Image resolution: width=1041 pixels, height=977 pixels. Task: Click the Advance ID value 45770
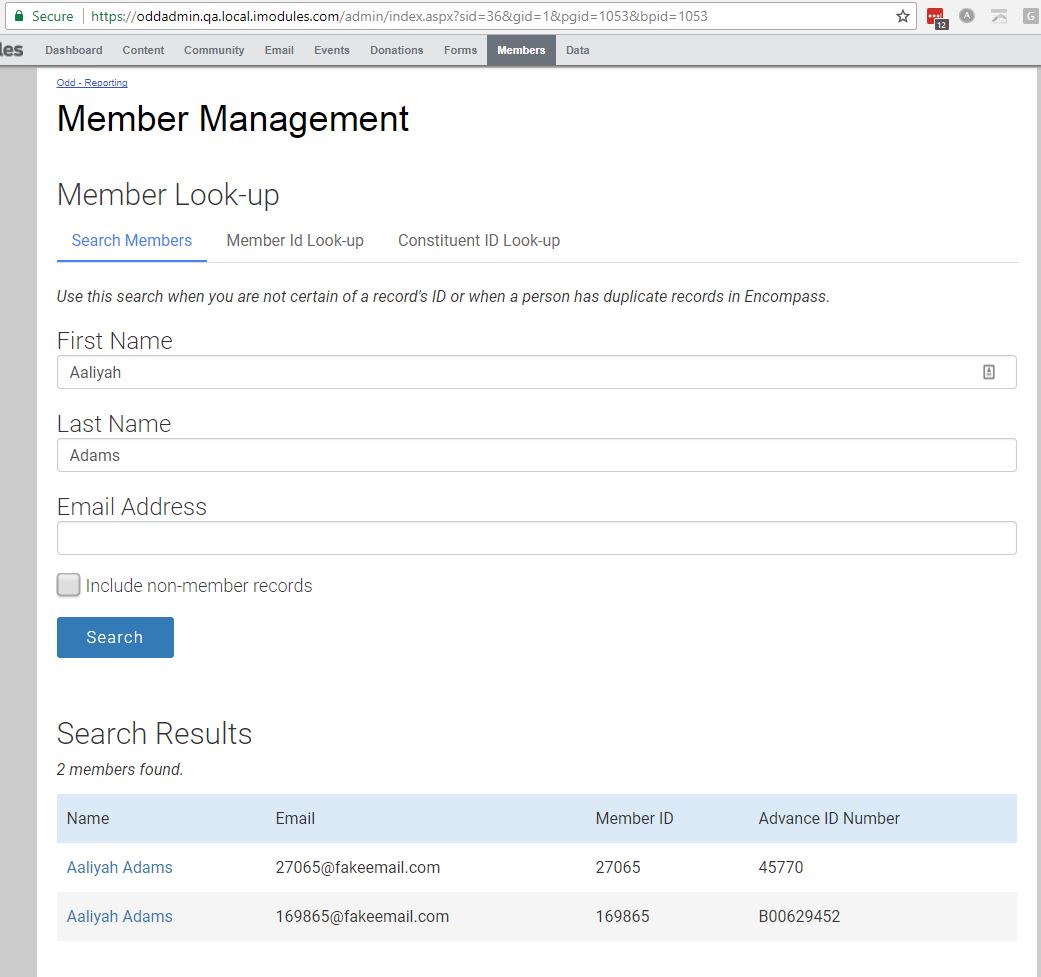point(781,867)
